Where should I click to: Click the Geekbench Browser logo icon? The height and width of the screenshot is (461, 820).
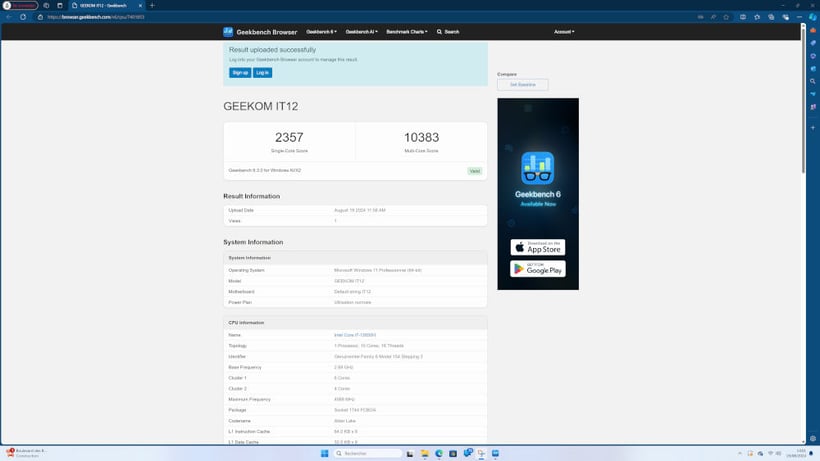tap(228, 32)
